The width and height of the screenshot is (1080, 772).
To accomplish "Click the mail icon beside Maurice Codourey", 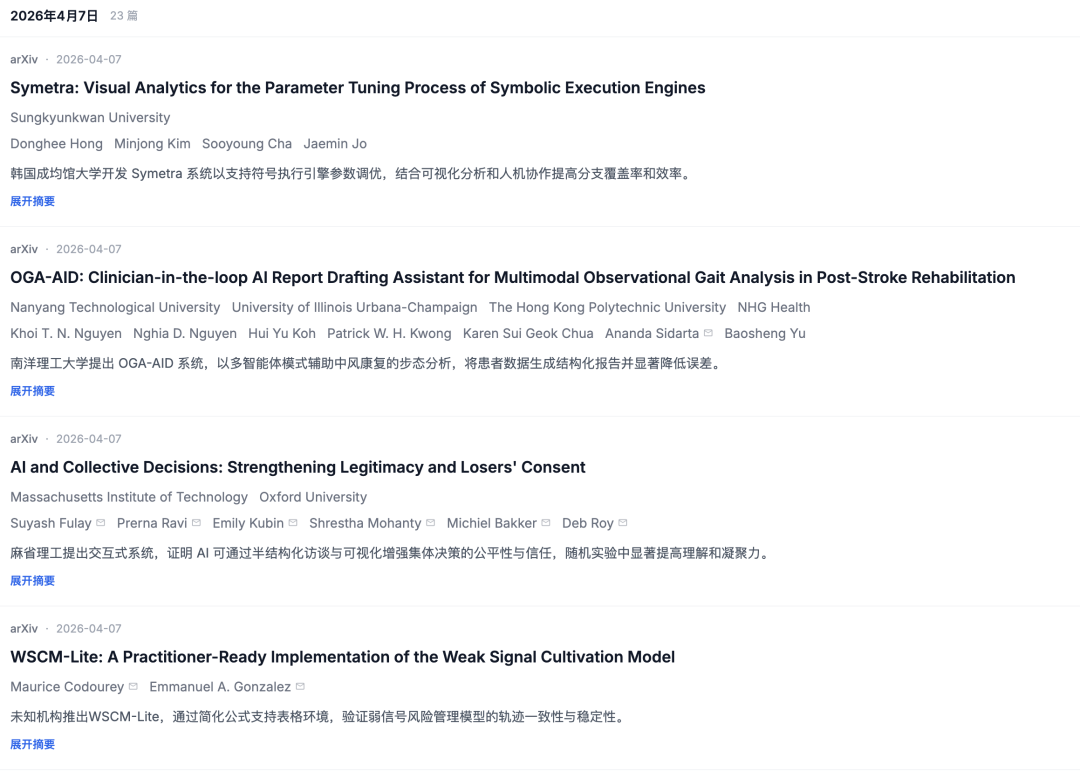I will (133, 687).
